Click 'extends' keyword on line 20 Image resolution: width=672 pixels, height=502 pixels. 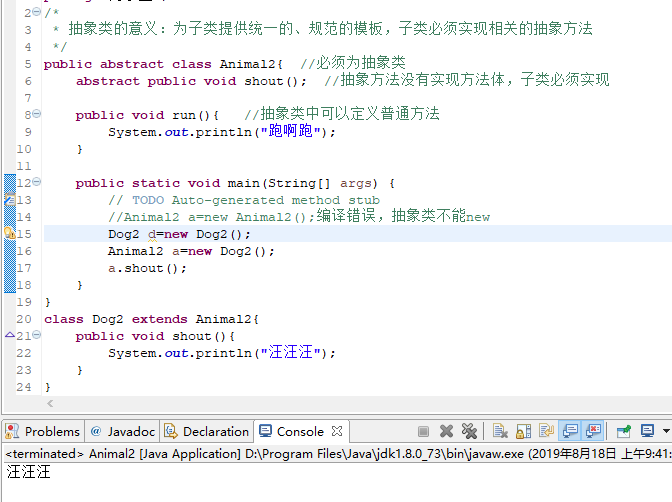159,320
